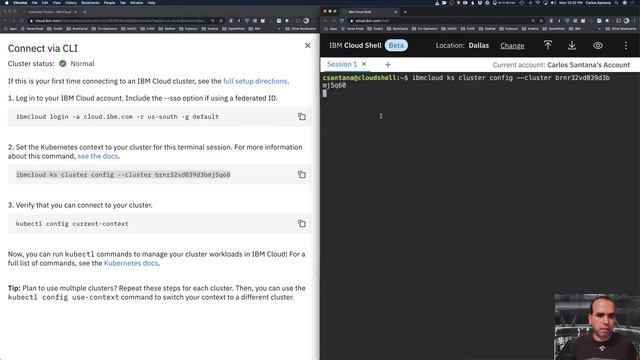The image size is (640, 360).
Task: Click the eye icon in Cloud Shell header
Action: click(598, 46)
